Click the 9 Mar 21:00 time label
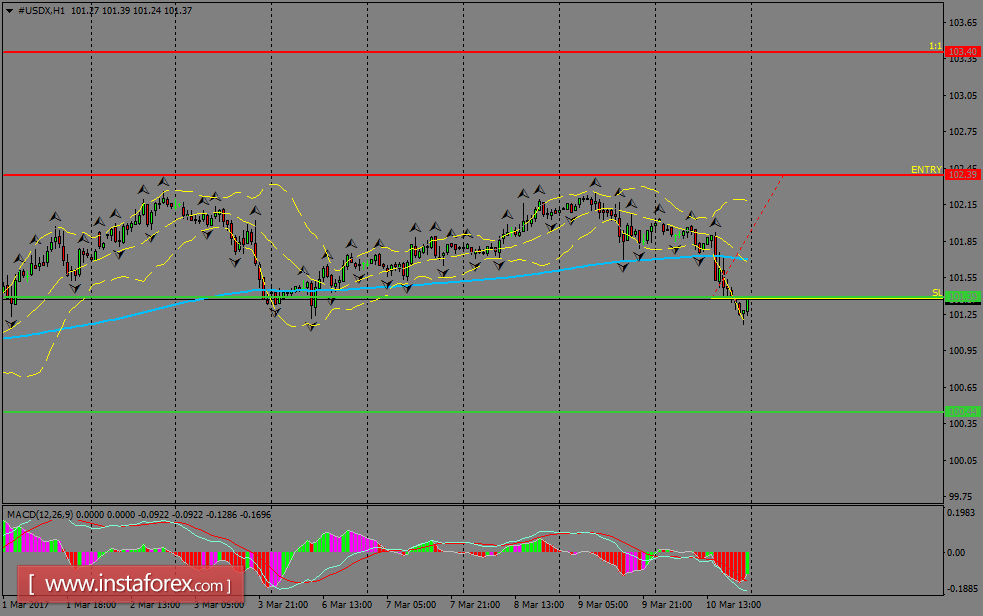Viewport: 983px width, 616px height. click(x=666, y=605)
